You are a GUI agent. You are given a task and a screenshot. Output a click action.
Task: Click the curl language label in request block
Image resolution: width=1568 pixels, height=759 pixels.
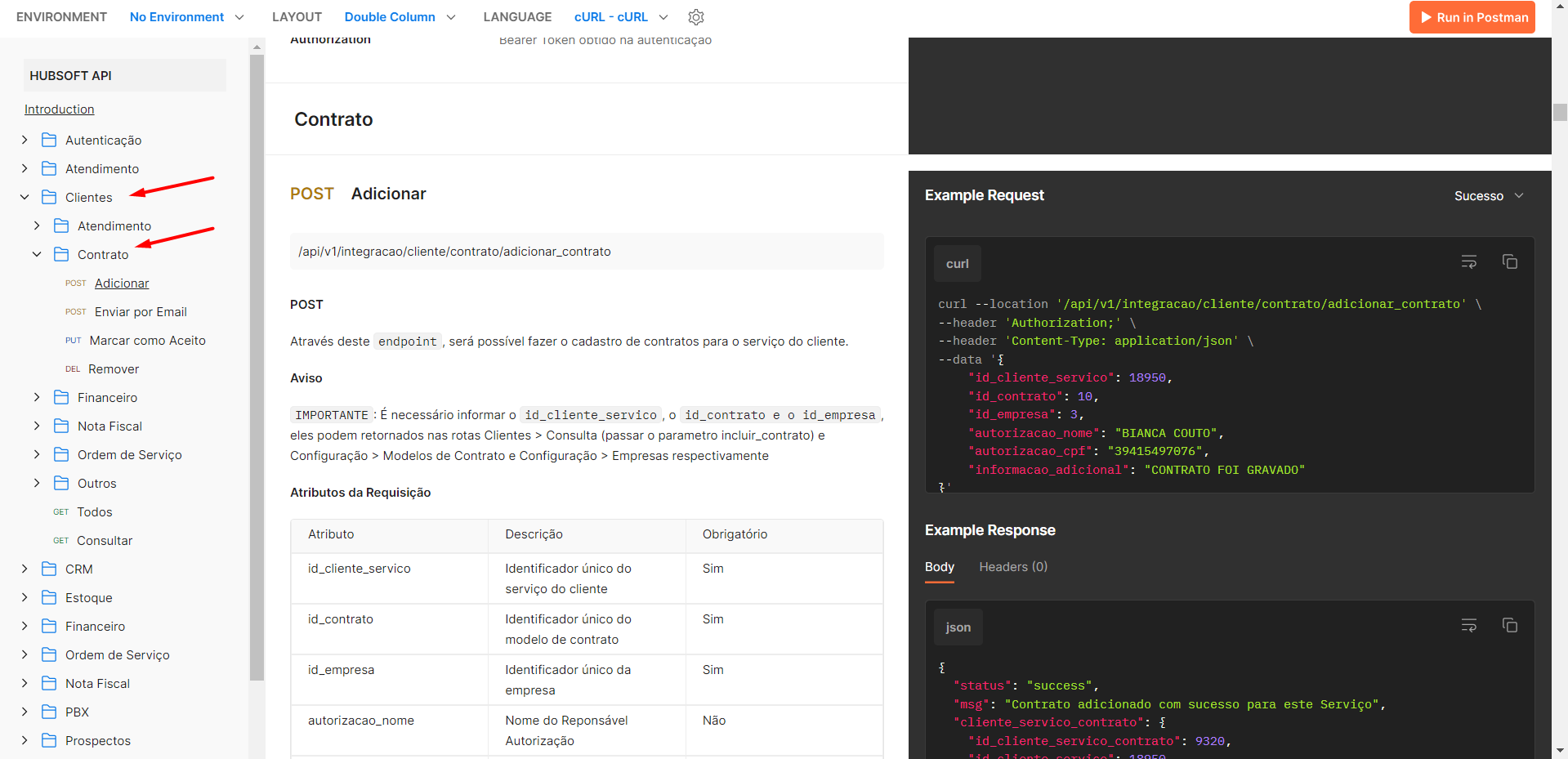958,264
